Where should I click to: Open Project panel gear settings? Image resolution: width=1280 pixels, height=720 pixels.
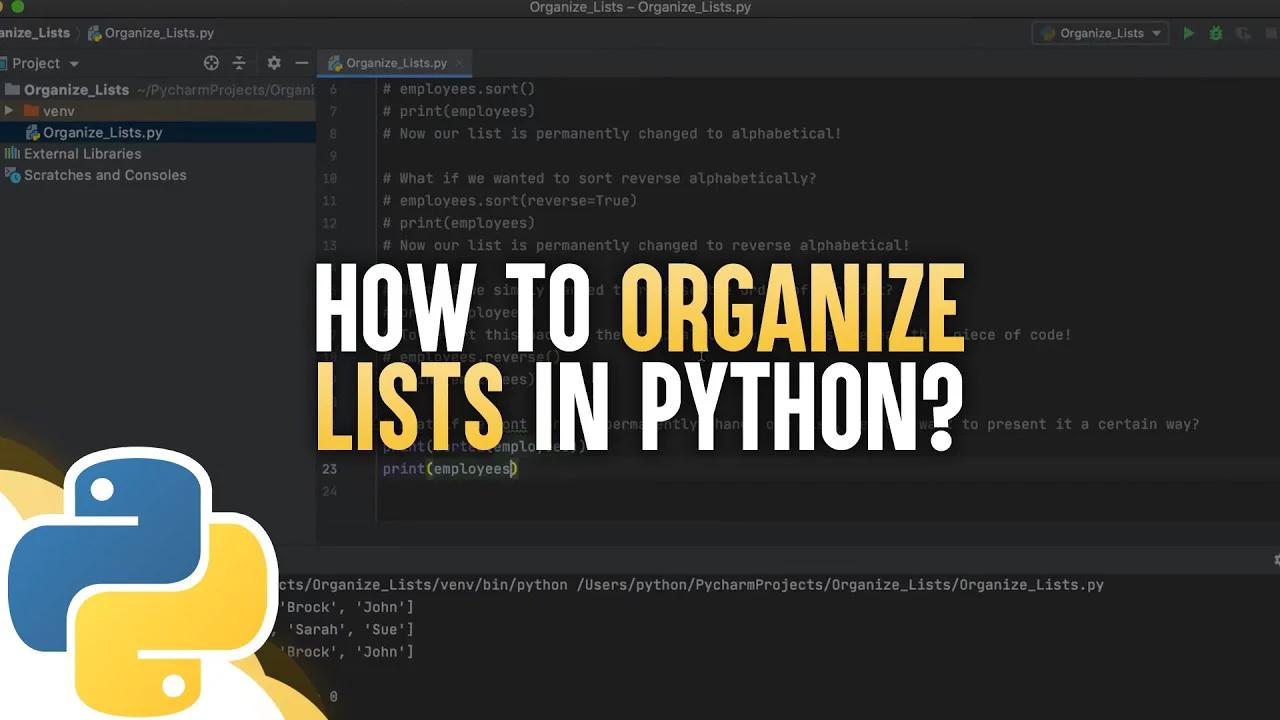coord(274,63)
